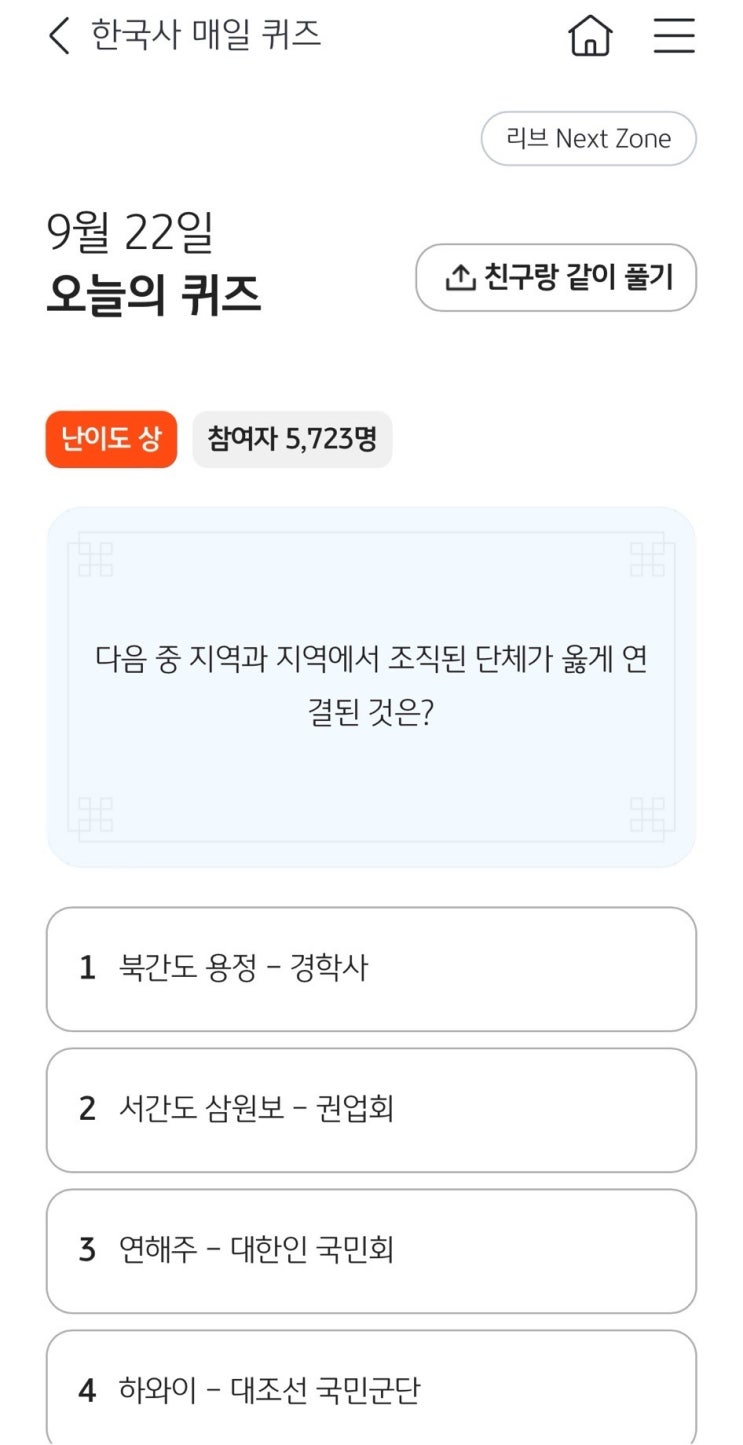Tap the 난이도 상 difficulty badge
Screen dimensions: 743x1445
pyautogui.click(x=111, y=439)
